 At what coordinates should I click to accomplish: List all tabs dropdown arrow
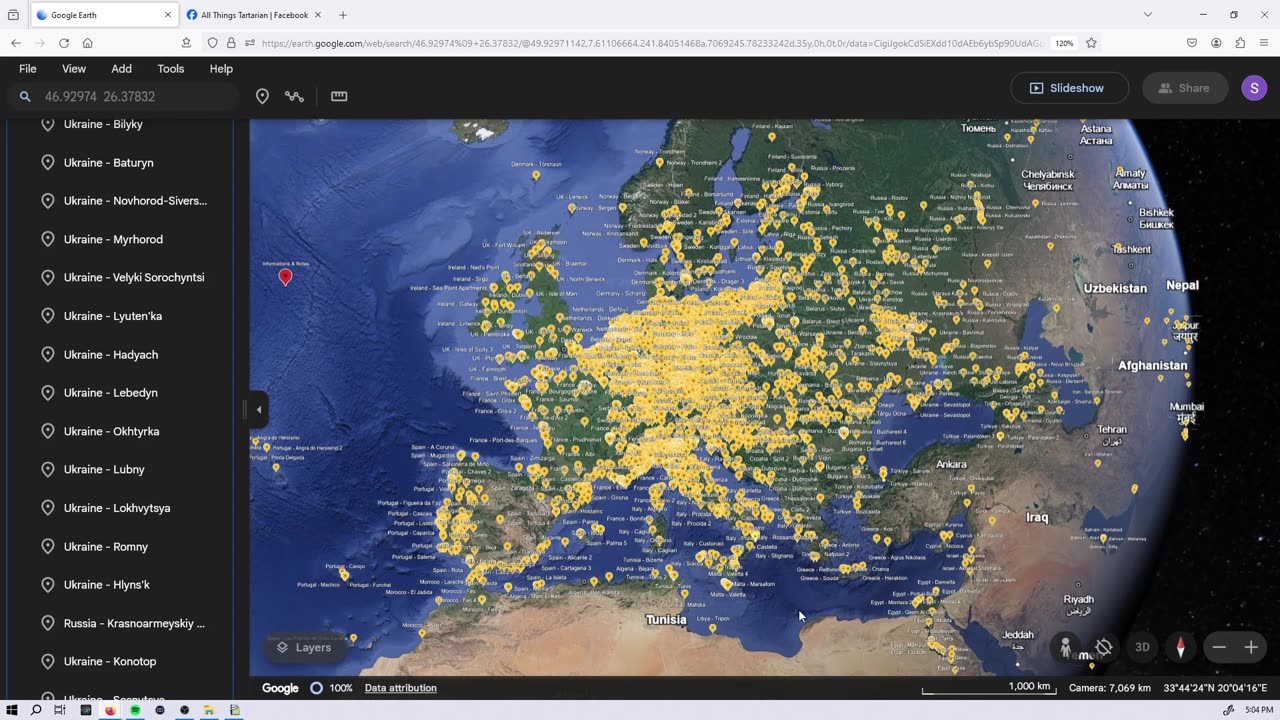pos(1147,15)
